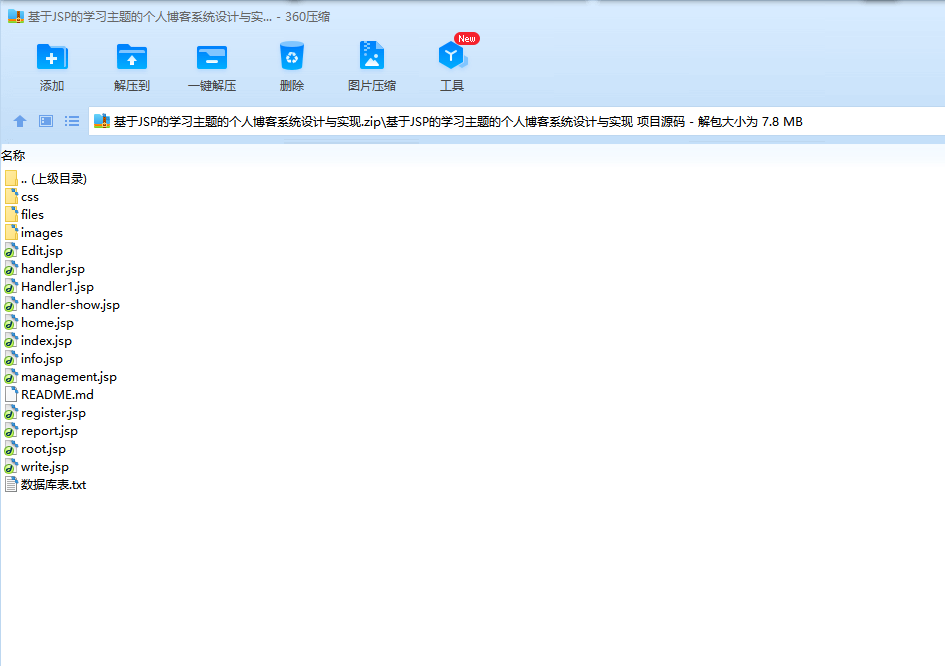Screen dimensions: 945x666
Task: Click the parent directory folder icon
Action: coord(11,178)
